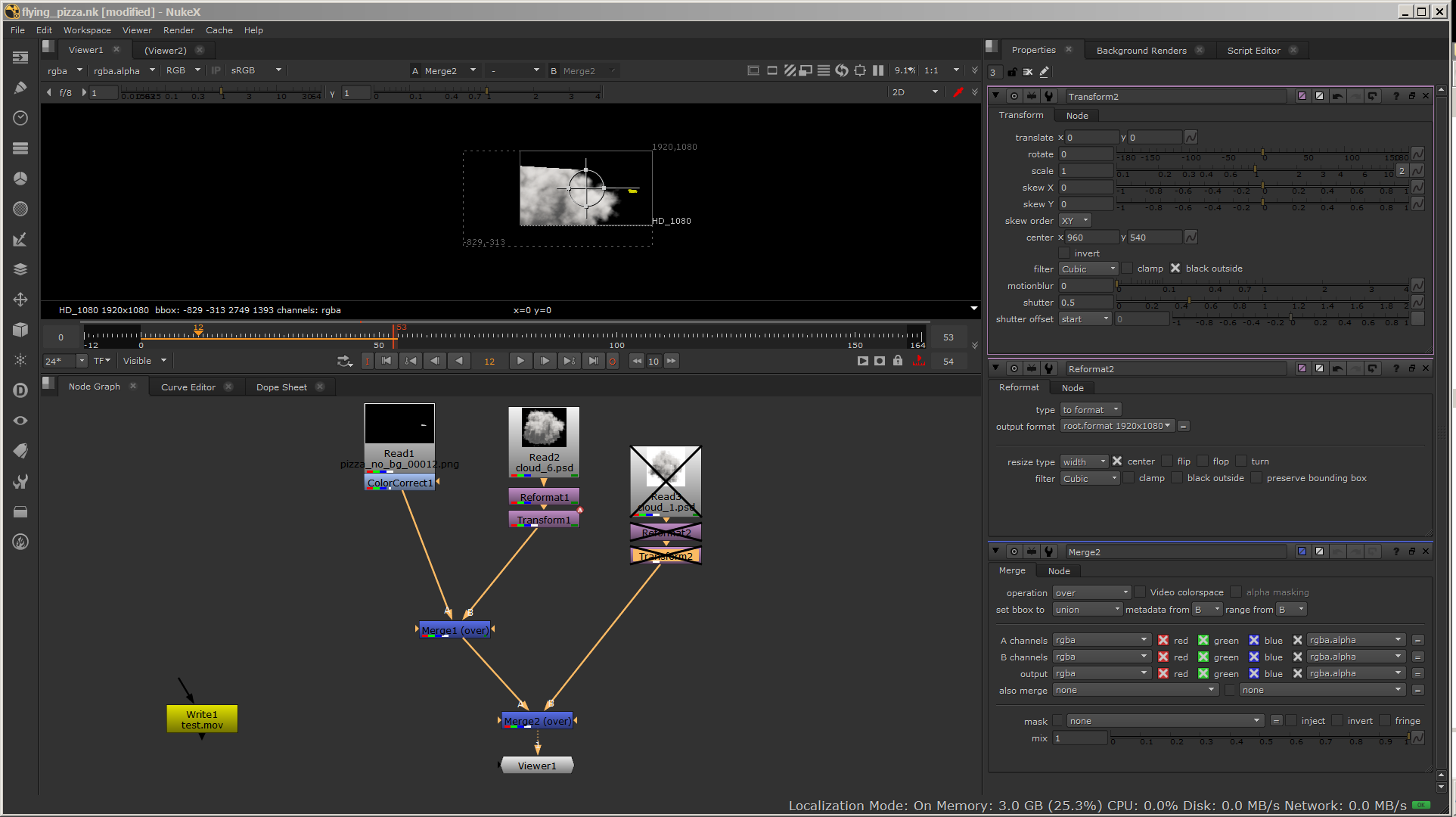Open the output format dropdown in Reformat2

tap(1116, 426)
